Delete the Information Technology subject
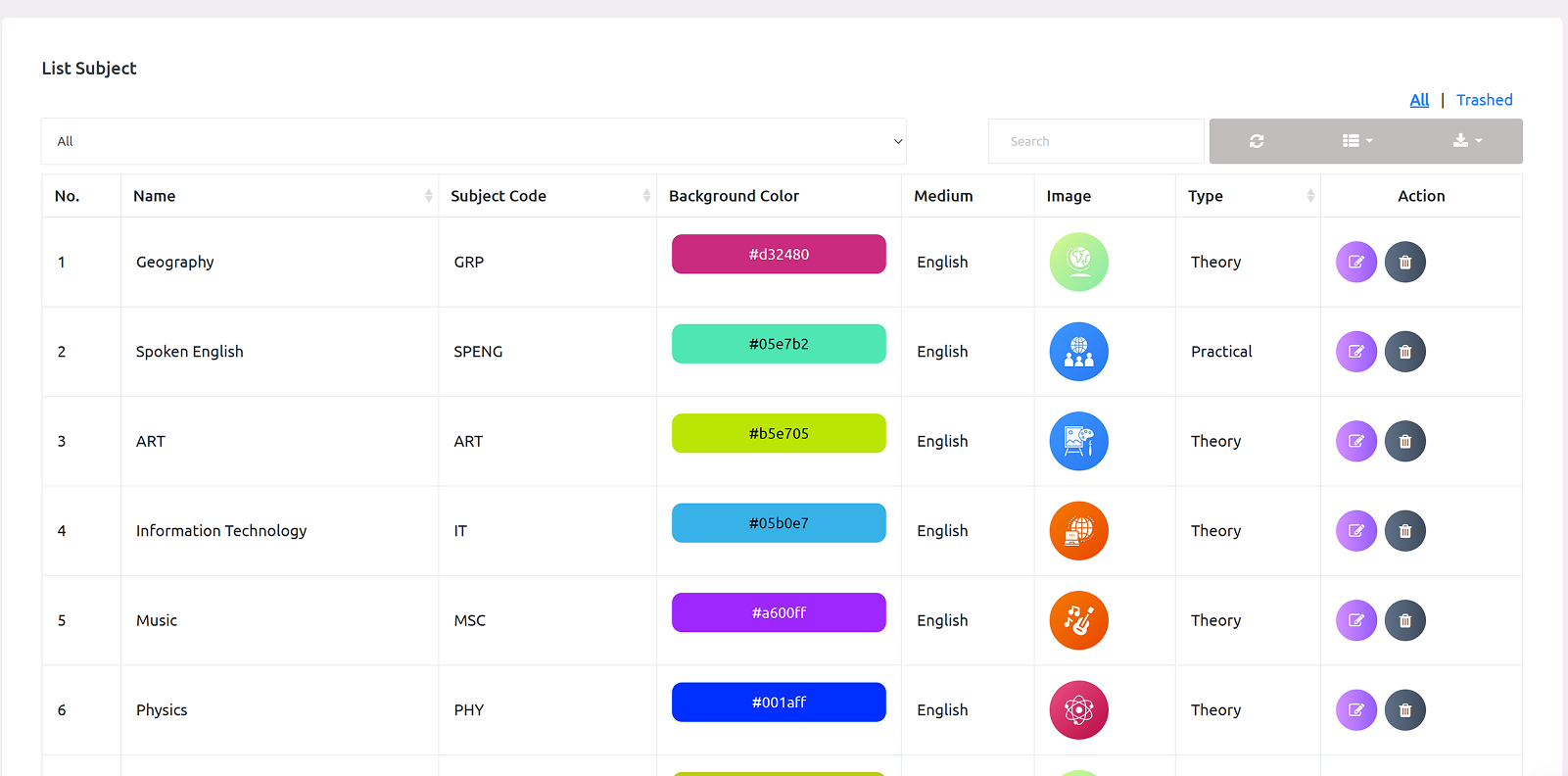The height and width of the screenshot is (776, 1568). pos(1405,531)
